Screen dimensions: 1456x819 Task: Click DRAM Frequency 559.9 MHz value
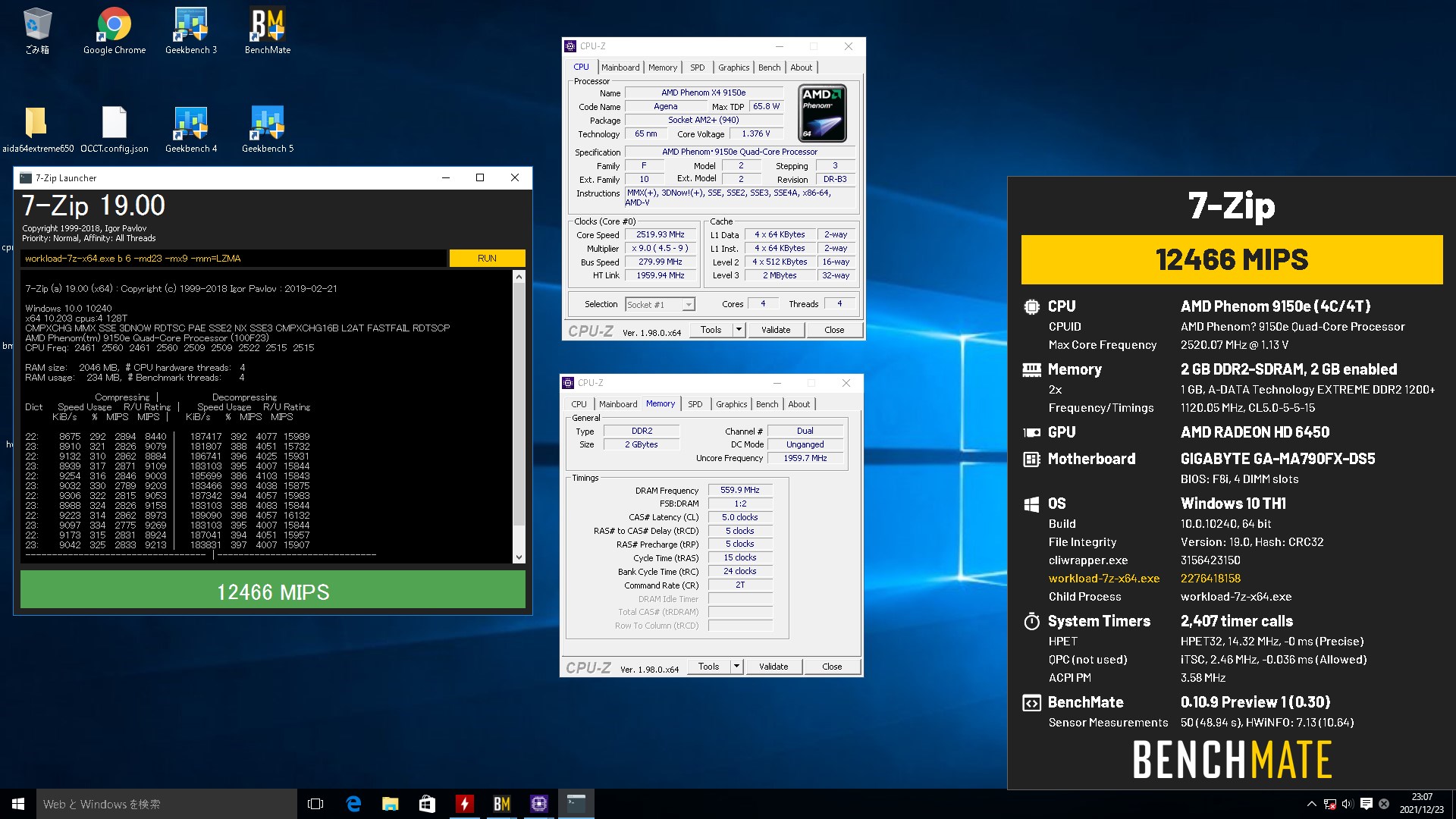click(x=740, y=491)
